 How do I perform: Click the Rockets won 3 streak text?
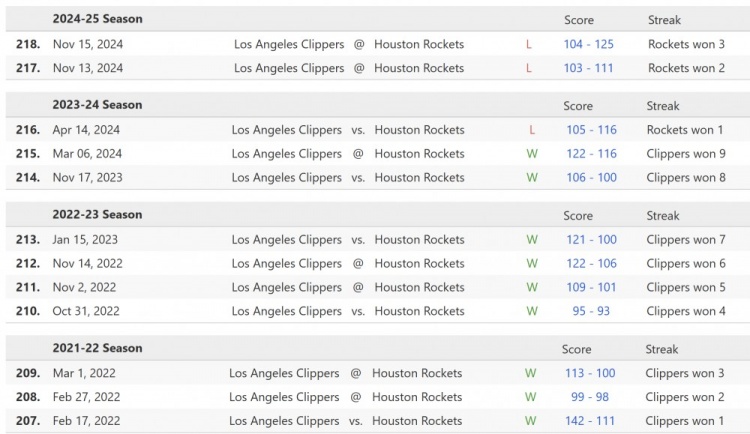(x=686, y=44)
